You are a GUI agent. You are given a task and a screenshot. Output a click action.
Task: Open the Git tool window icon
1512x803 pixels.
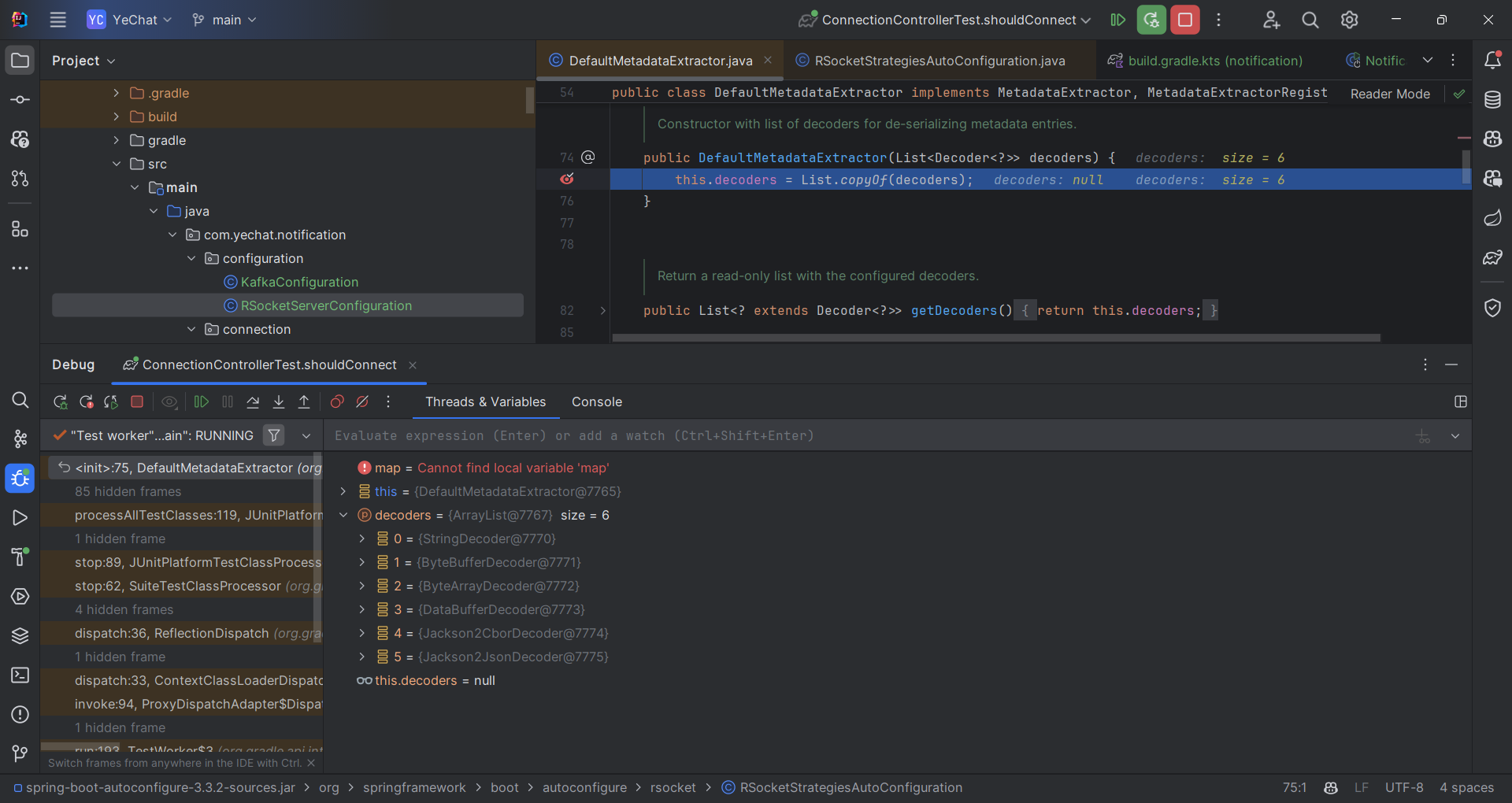point(20,753)
